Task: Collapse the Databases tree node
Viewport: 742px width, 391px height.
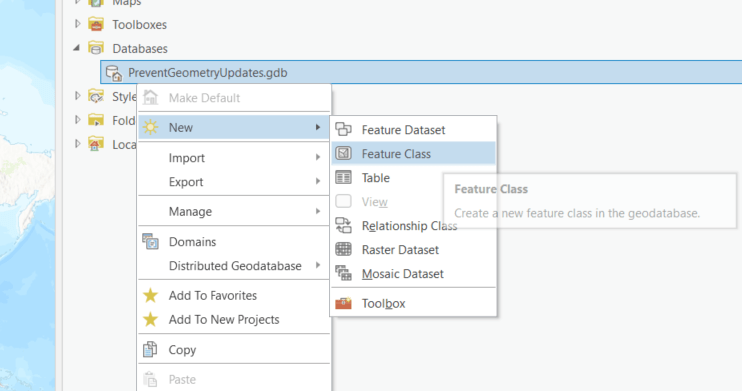Action: pos(77,48)
